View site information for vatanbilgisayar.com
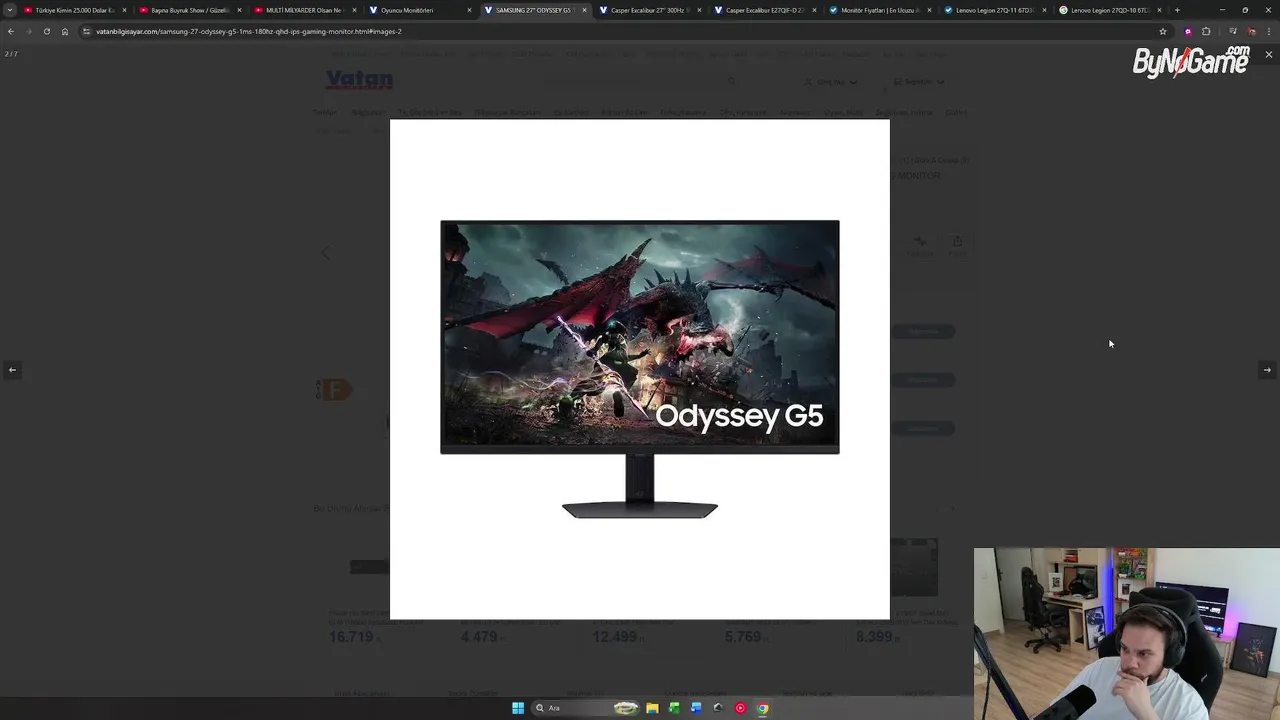 pyautogui.click(x=87, y=31)
